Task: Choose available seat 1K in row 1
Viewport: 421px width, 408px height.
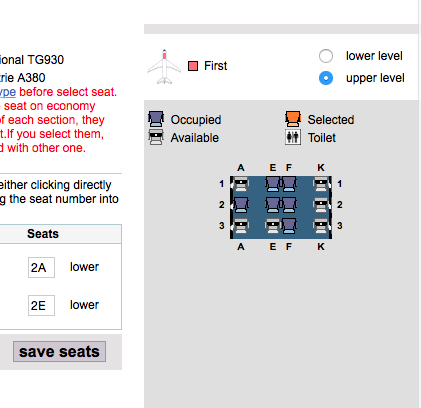Action: click(x=321, y=184)
